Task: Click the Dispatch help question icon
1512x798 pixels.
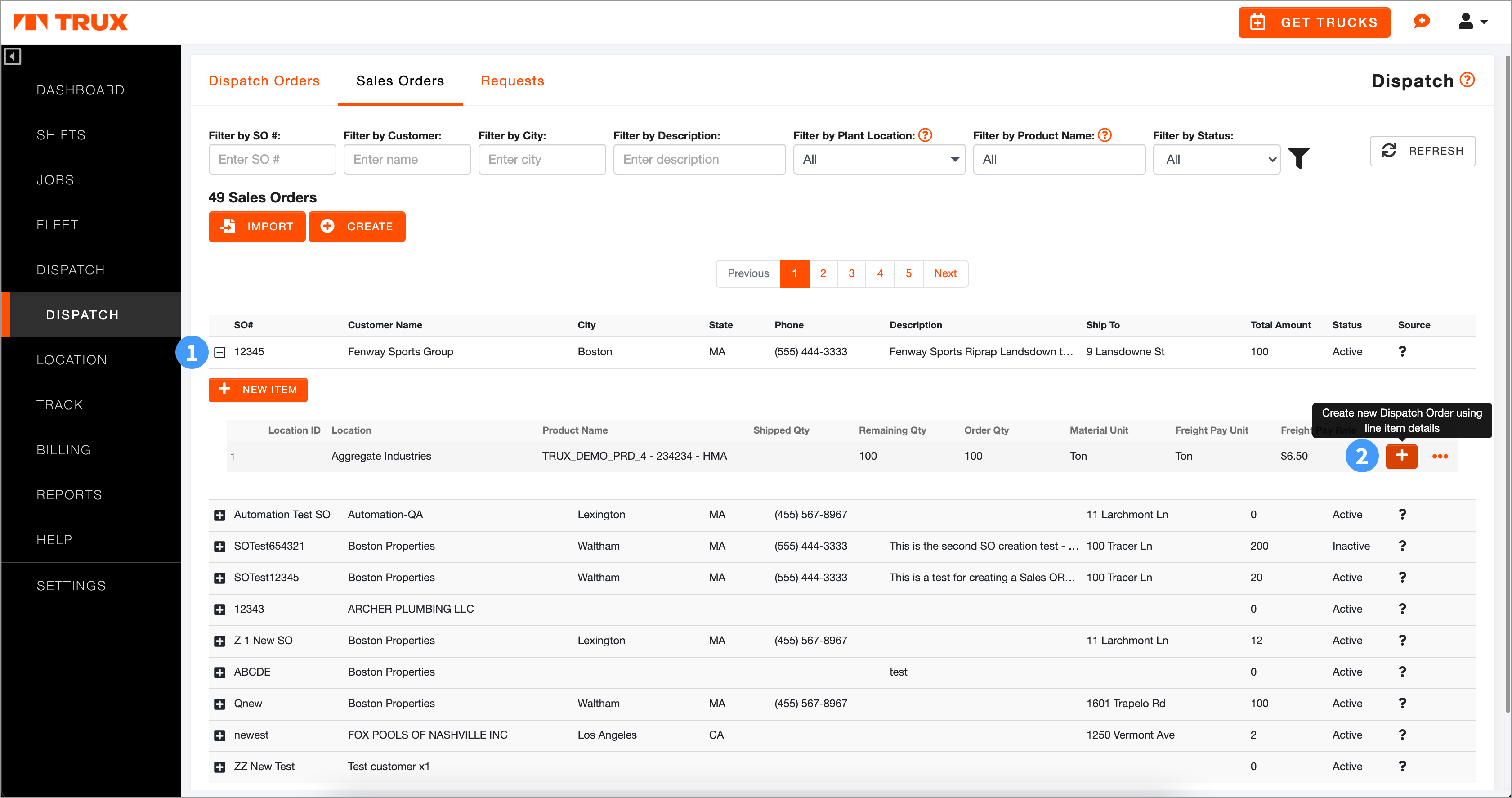Action: click(x=1467, y=80)
